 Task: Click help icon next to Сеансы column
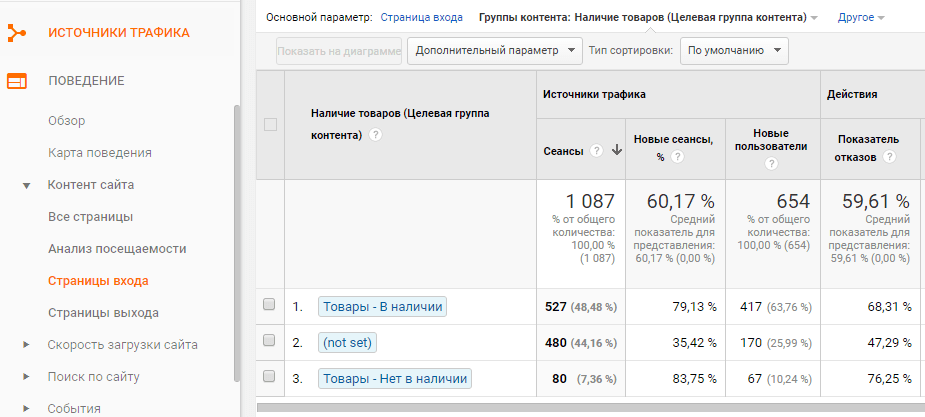[597, 151]
